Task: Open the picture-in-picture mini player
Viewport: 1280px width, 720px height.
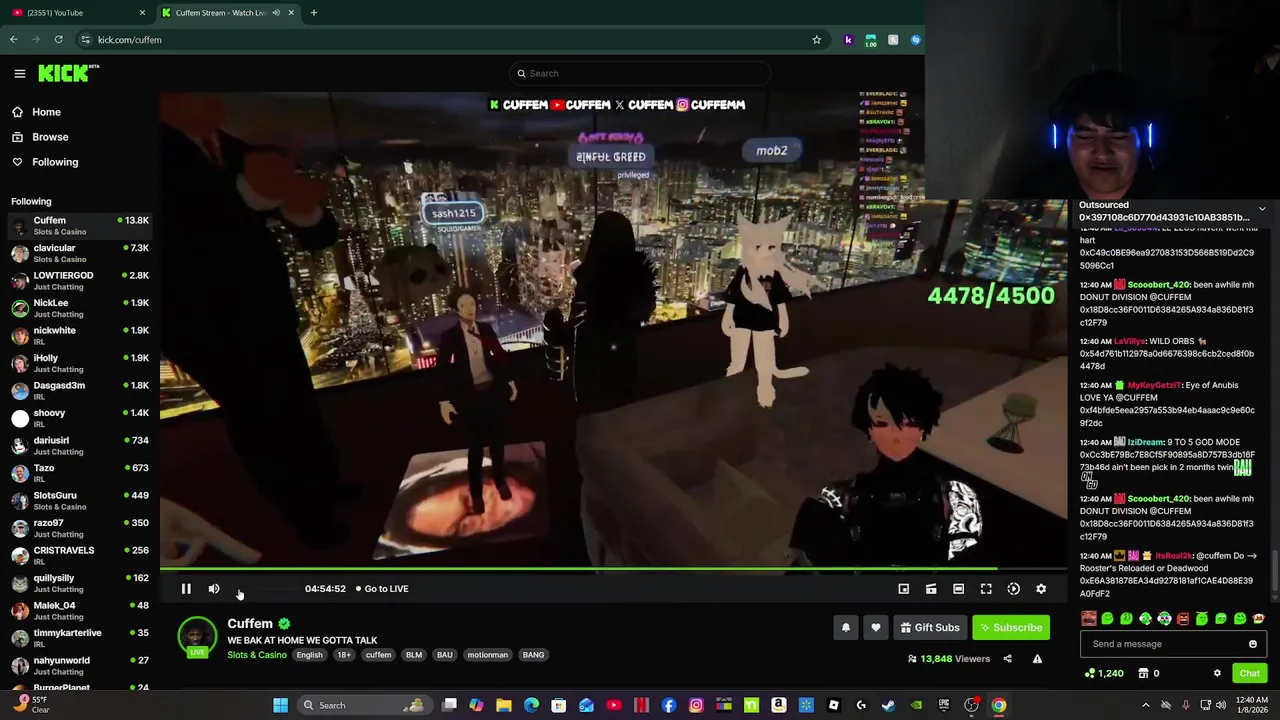Action: (x=903, y=589)
